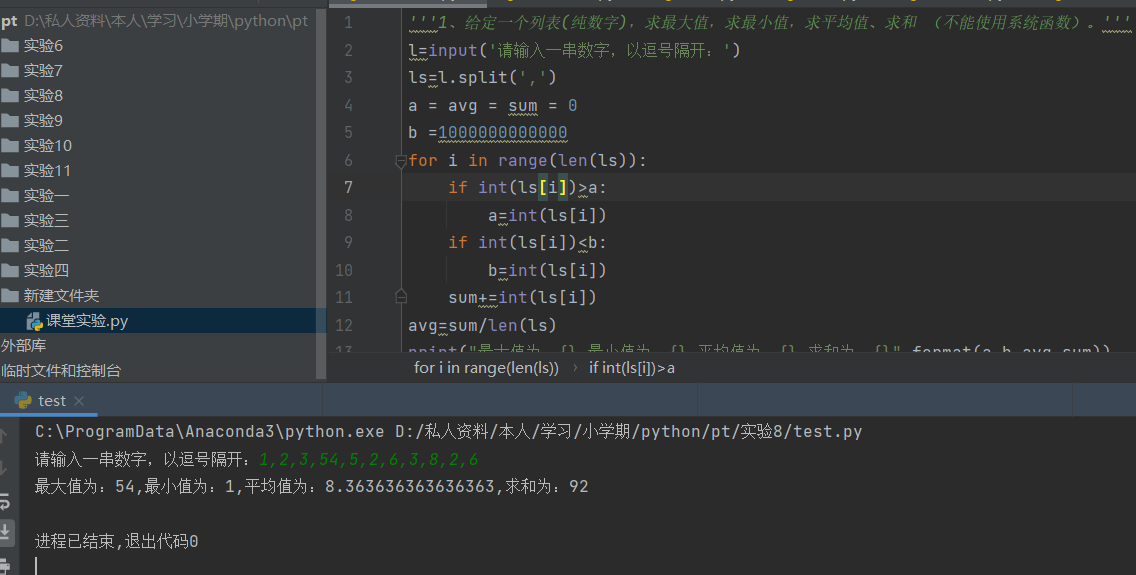Select folder 实验11 in project tree
Viewport: 1136px width, 575px height.
[x=47, y=170]
